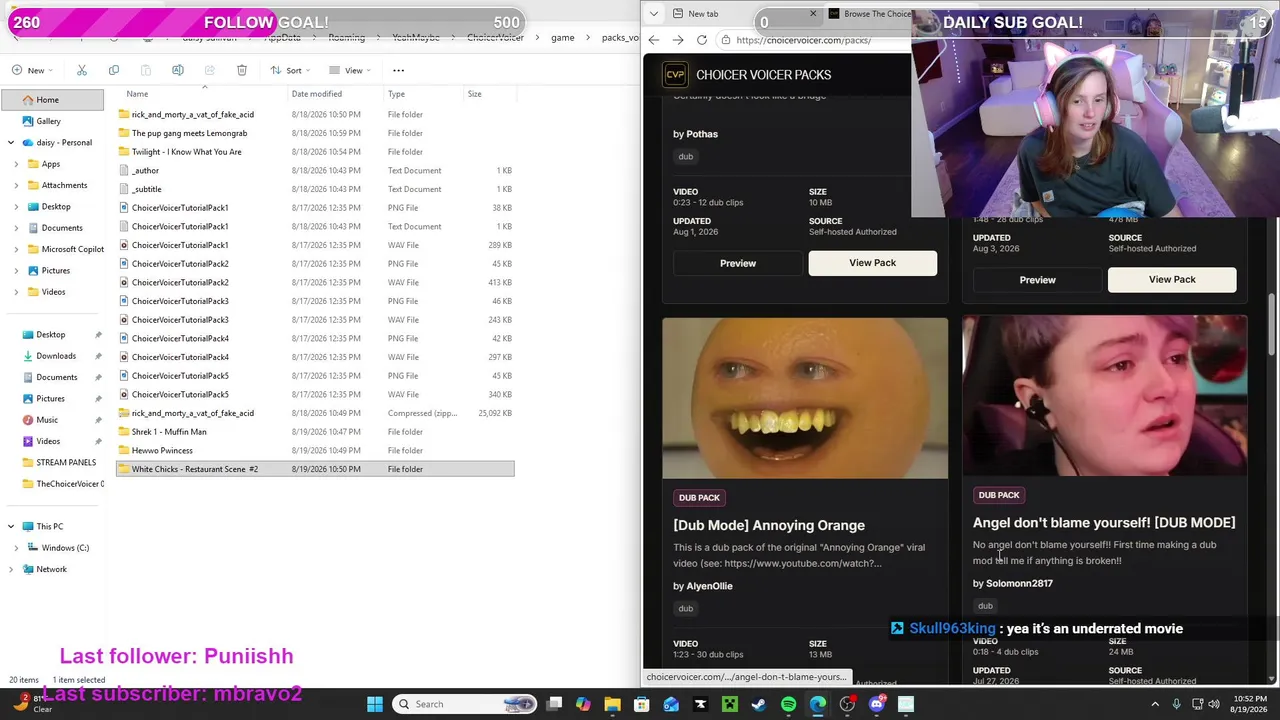Select The pup gang meets Lemongrab folder
Viewport: 1280px width, 720px height.
[x=189, y=133]
